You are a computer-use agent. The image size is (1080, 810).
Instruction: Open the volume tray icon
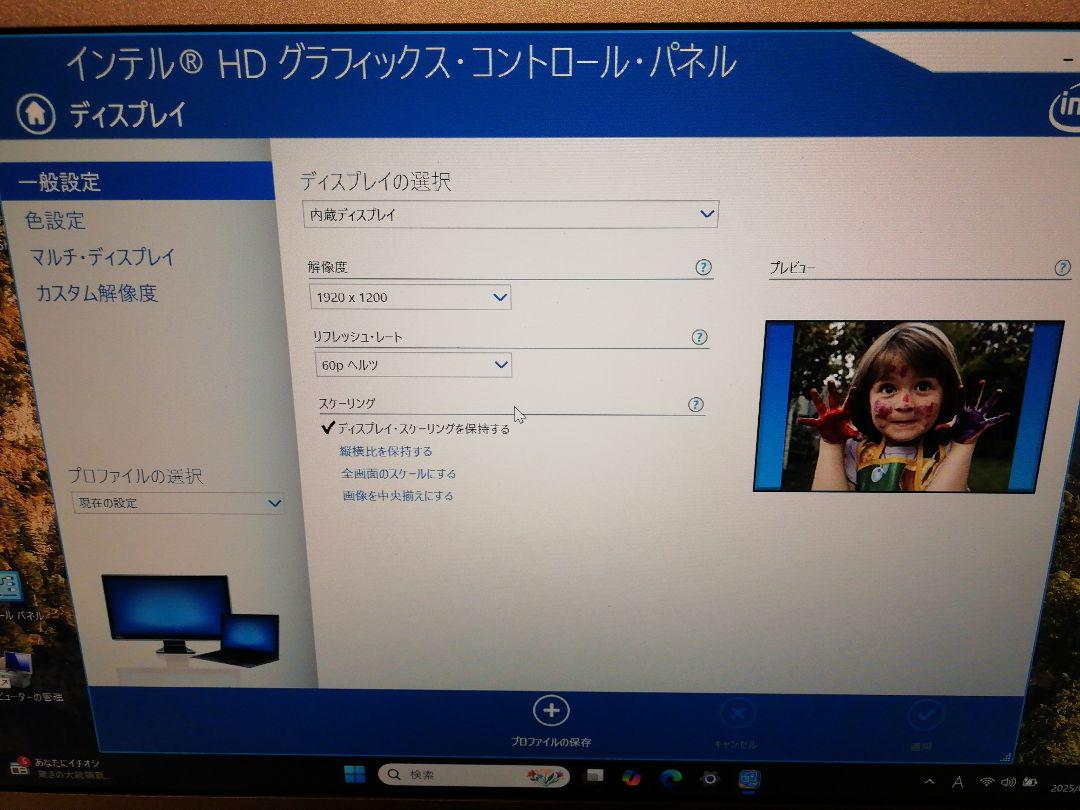coord(1008,782)
